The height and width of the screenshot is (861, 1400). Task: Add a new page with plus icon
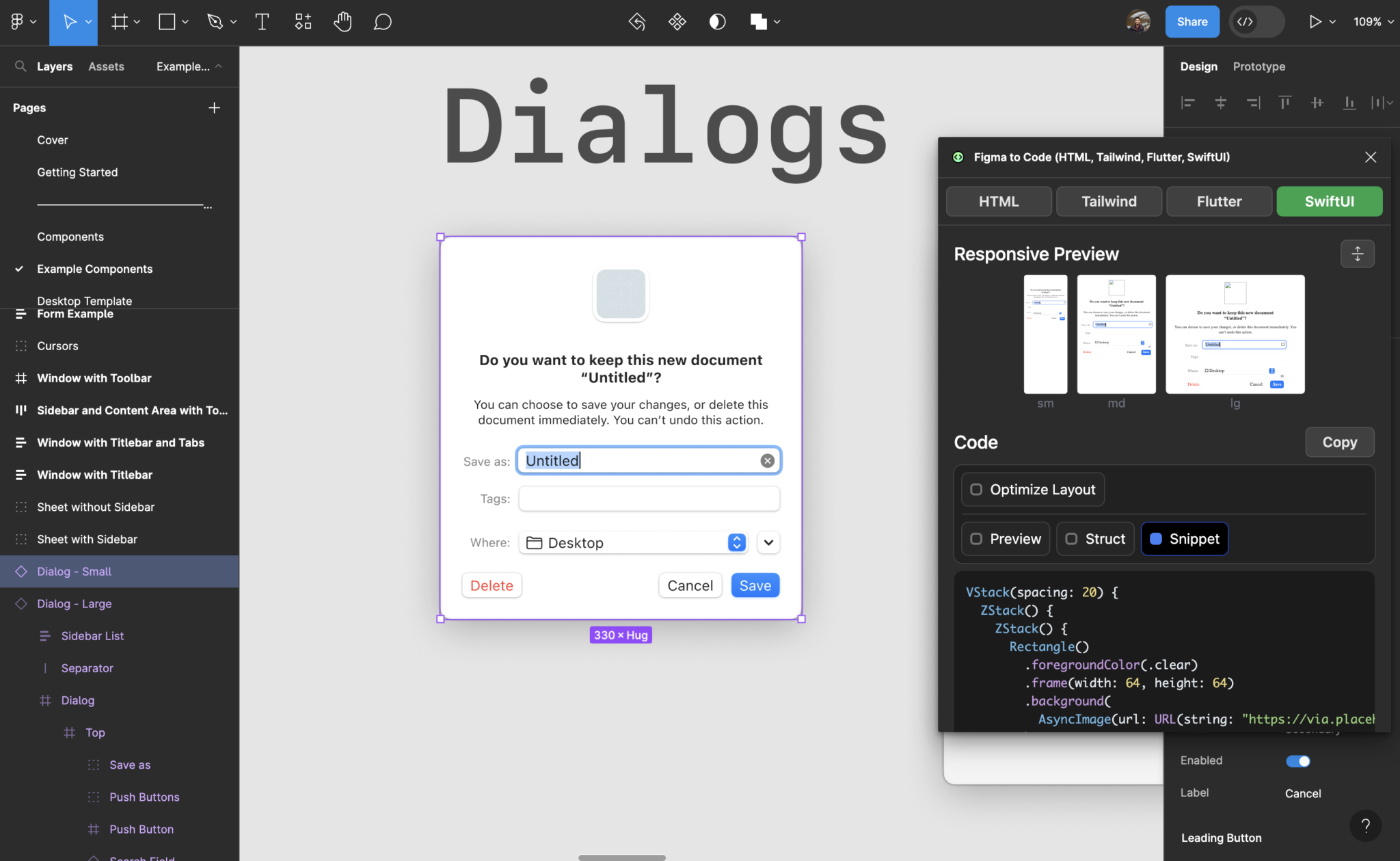(214, 108)
